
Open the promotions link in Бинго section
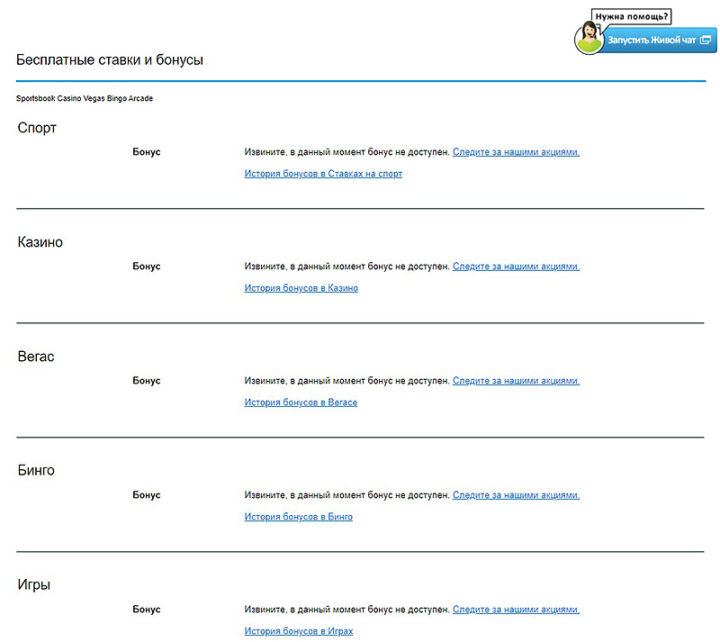pos(515,495)
